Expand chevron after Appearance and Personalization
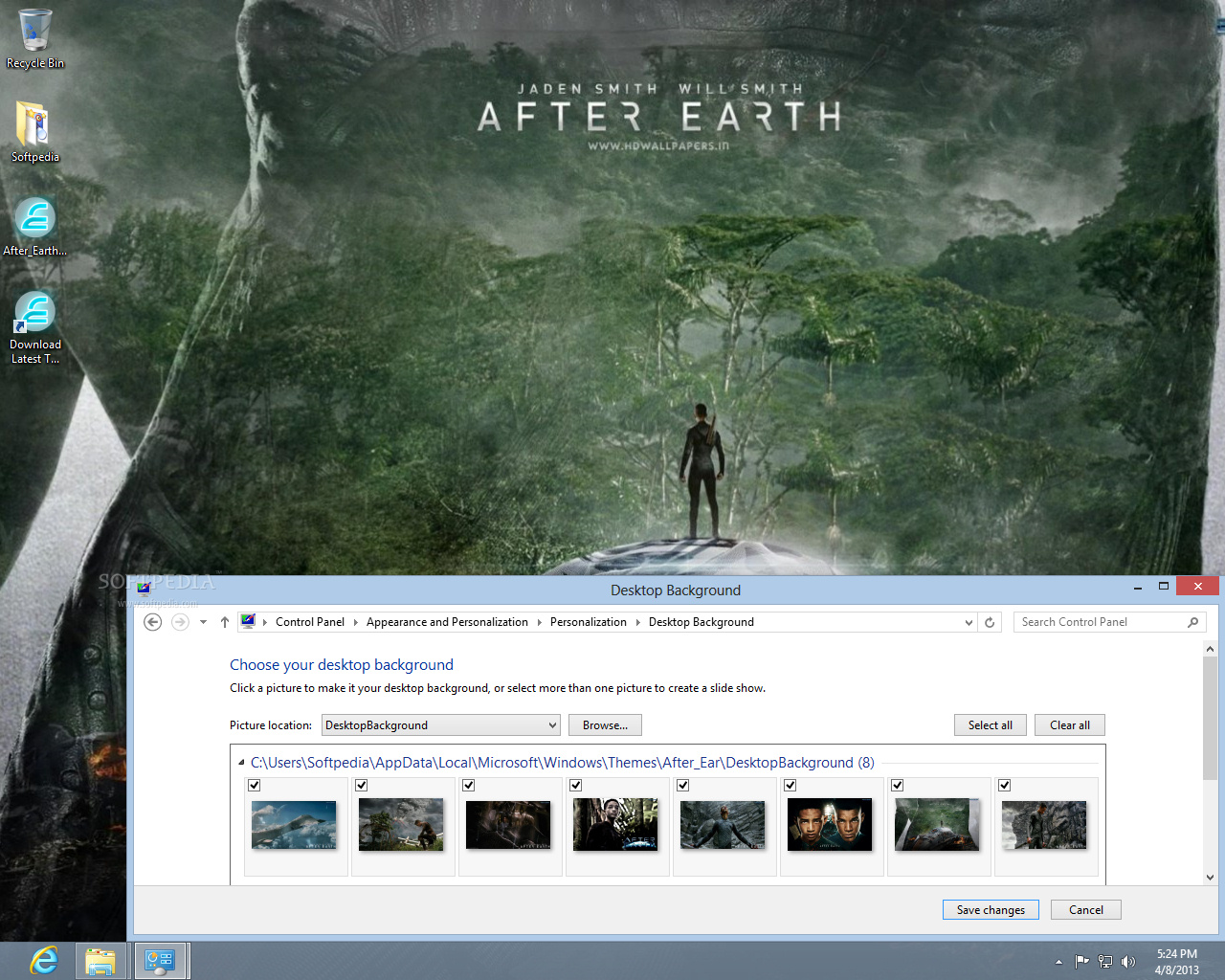1225x980 pixels. 539,622
